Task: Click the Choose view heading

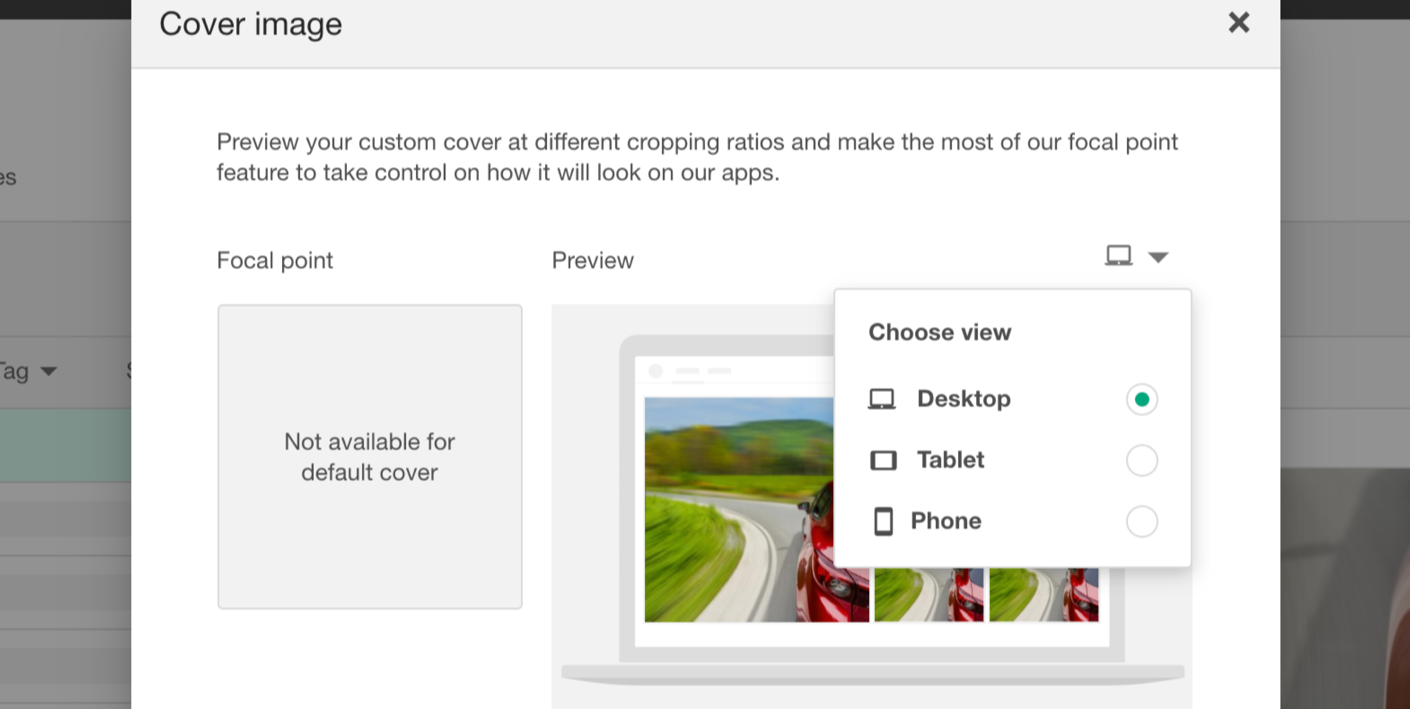Action: coord(940,332)
